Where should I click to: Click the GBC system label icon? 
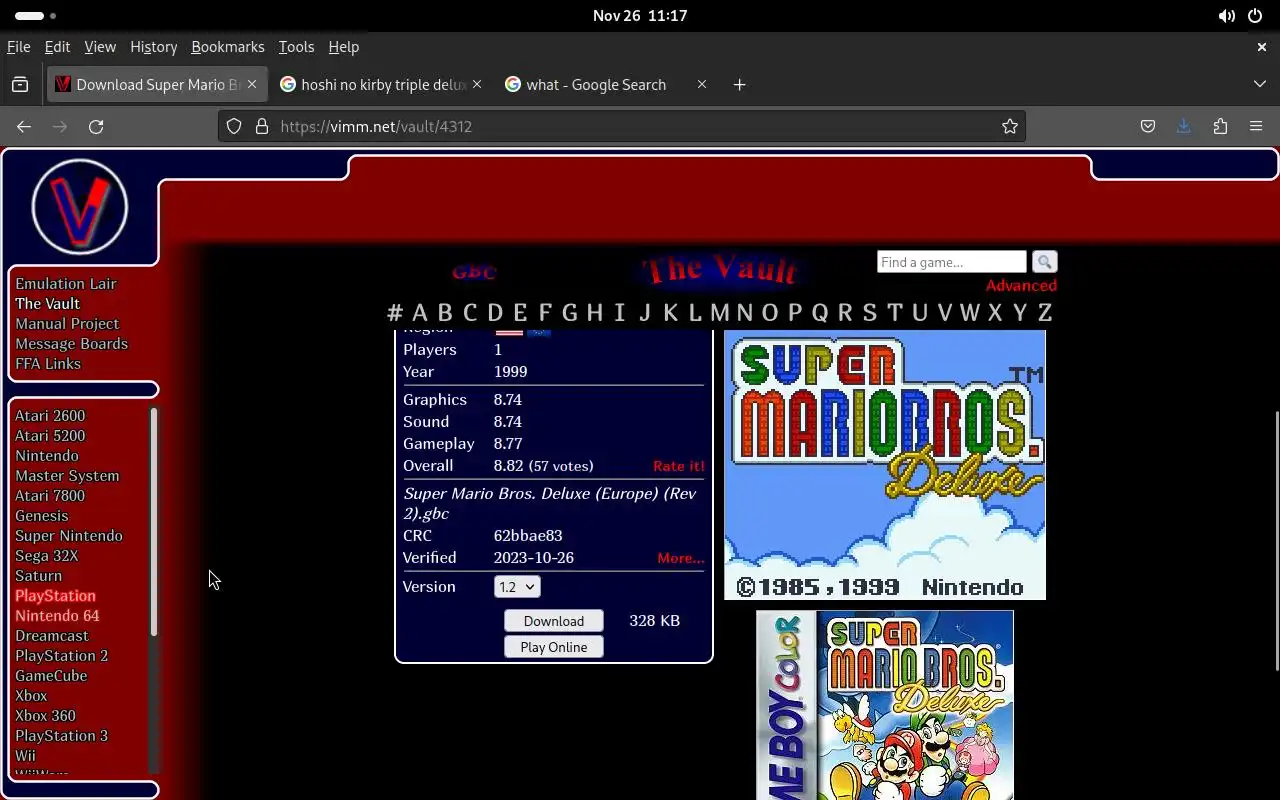point(474,271)
